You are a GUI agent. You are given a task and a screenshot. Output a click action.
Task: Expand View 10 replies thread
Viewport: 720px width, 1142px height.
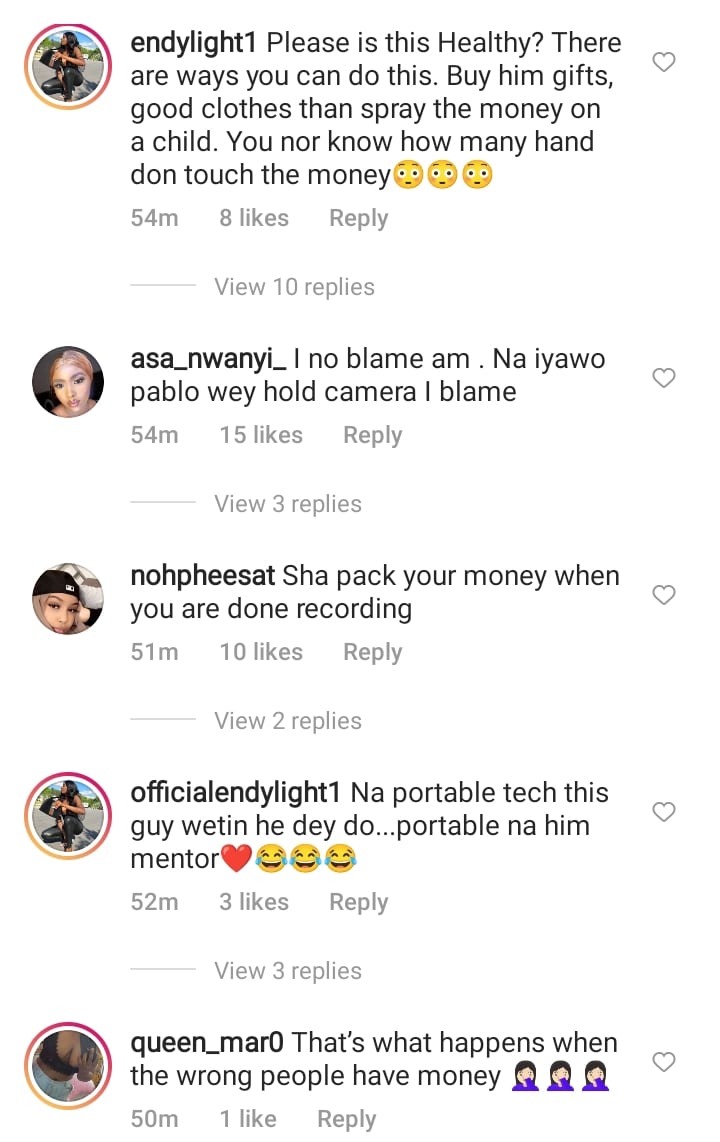[294, 287]
